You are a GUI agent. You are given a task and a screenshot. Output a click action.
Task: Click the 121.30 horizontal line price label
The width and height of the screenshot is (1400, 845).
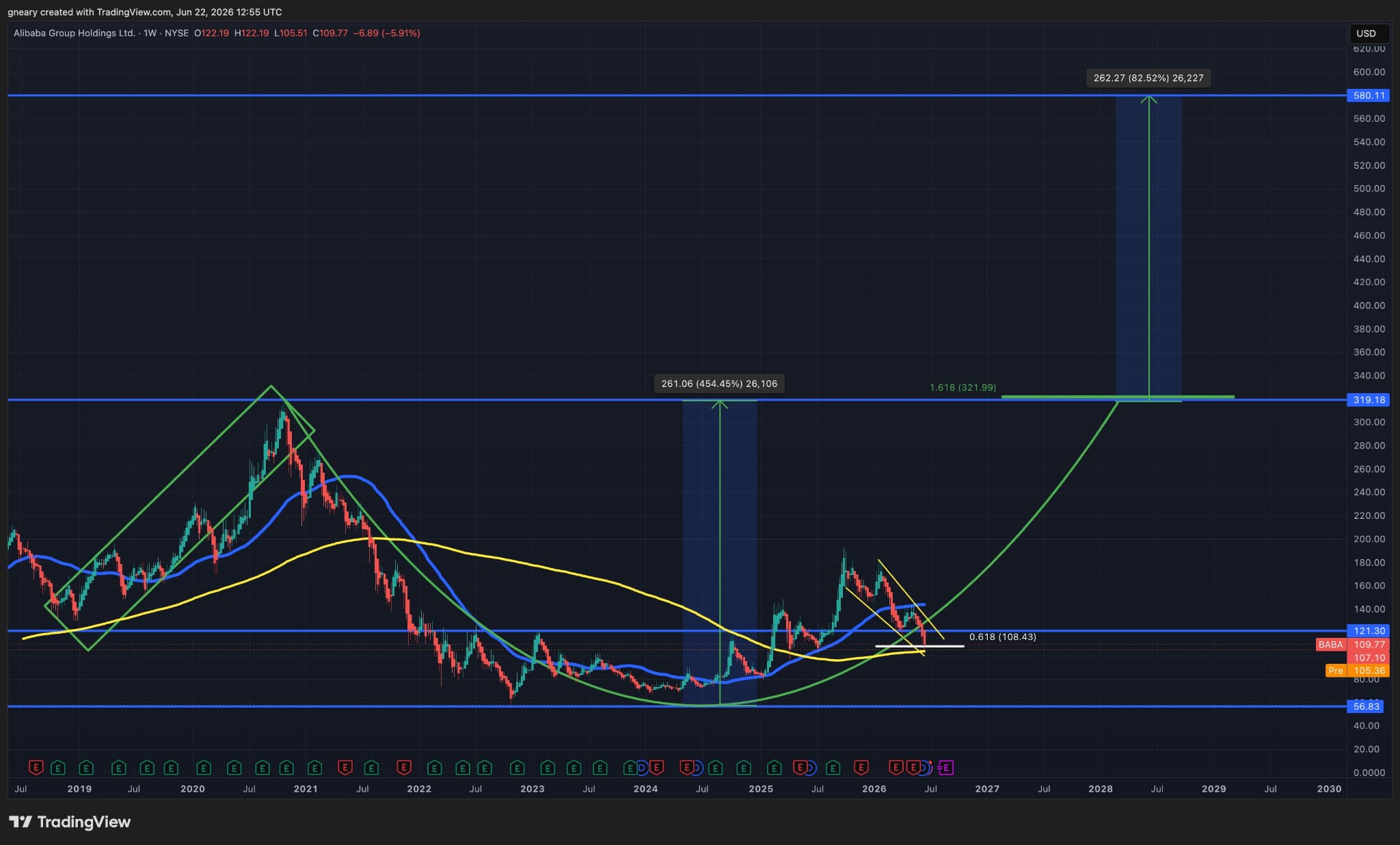(1369, 631)
